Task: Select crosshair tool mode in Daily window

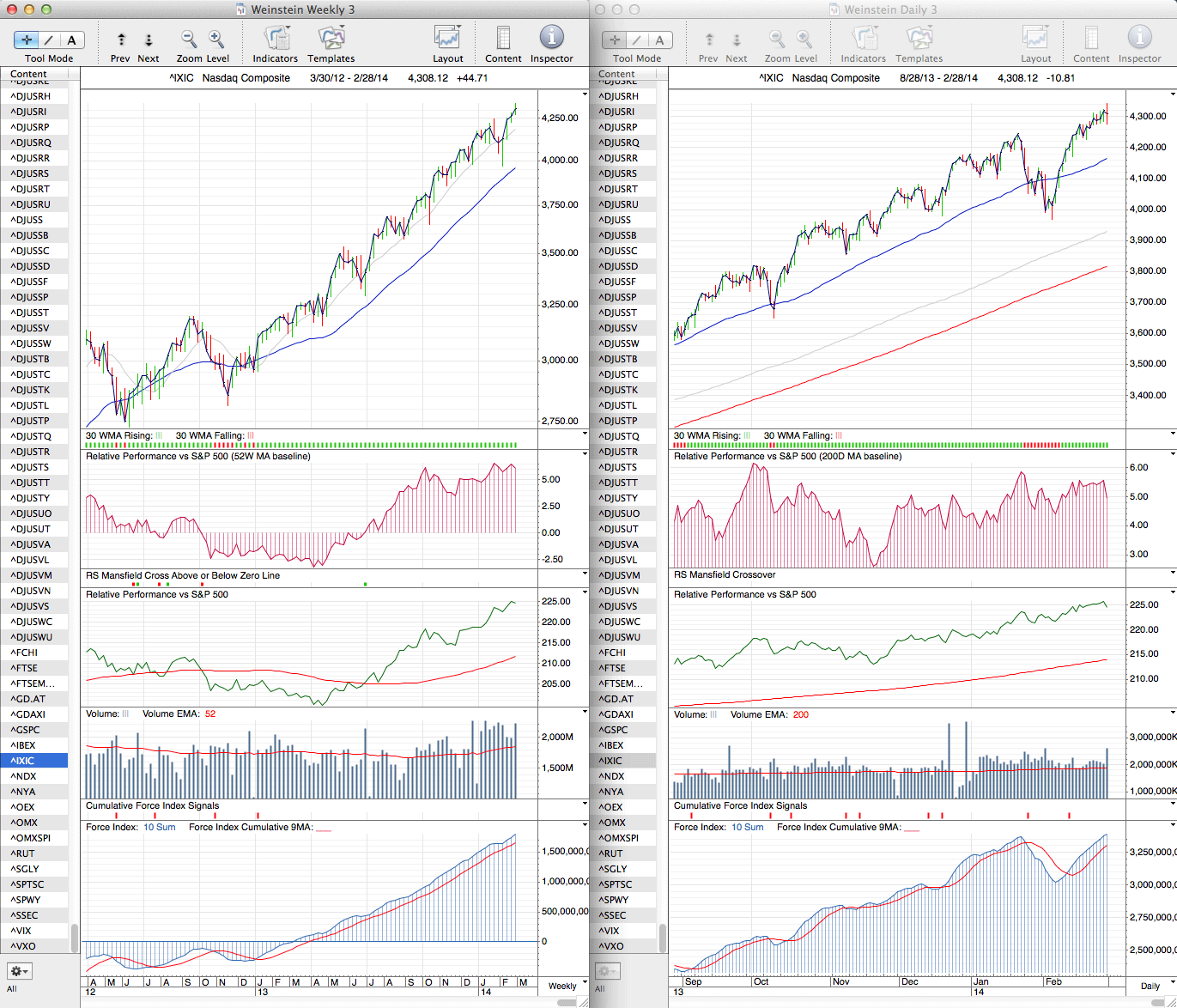Action: 615,40
